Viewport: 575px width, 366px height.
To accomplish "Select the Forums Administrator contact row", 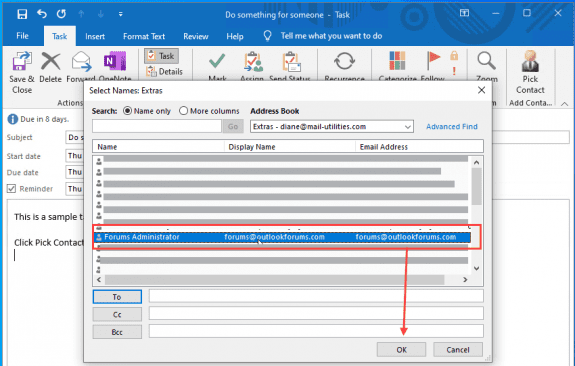I will [x=282, y=237].
